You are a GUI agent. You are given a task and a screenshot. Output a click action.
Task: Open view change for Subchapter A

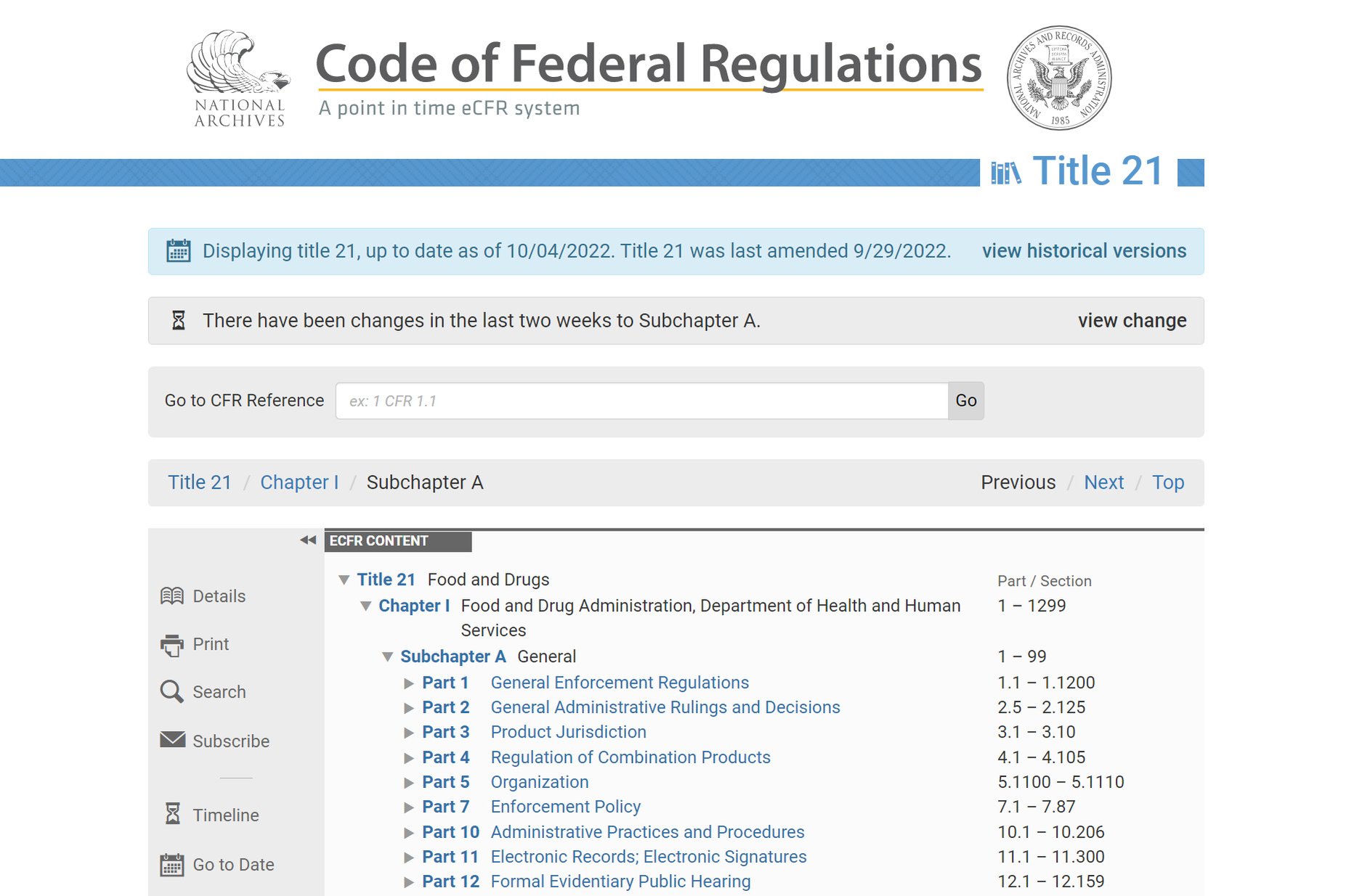1132,320
